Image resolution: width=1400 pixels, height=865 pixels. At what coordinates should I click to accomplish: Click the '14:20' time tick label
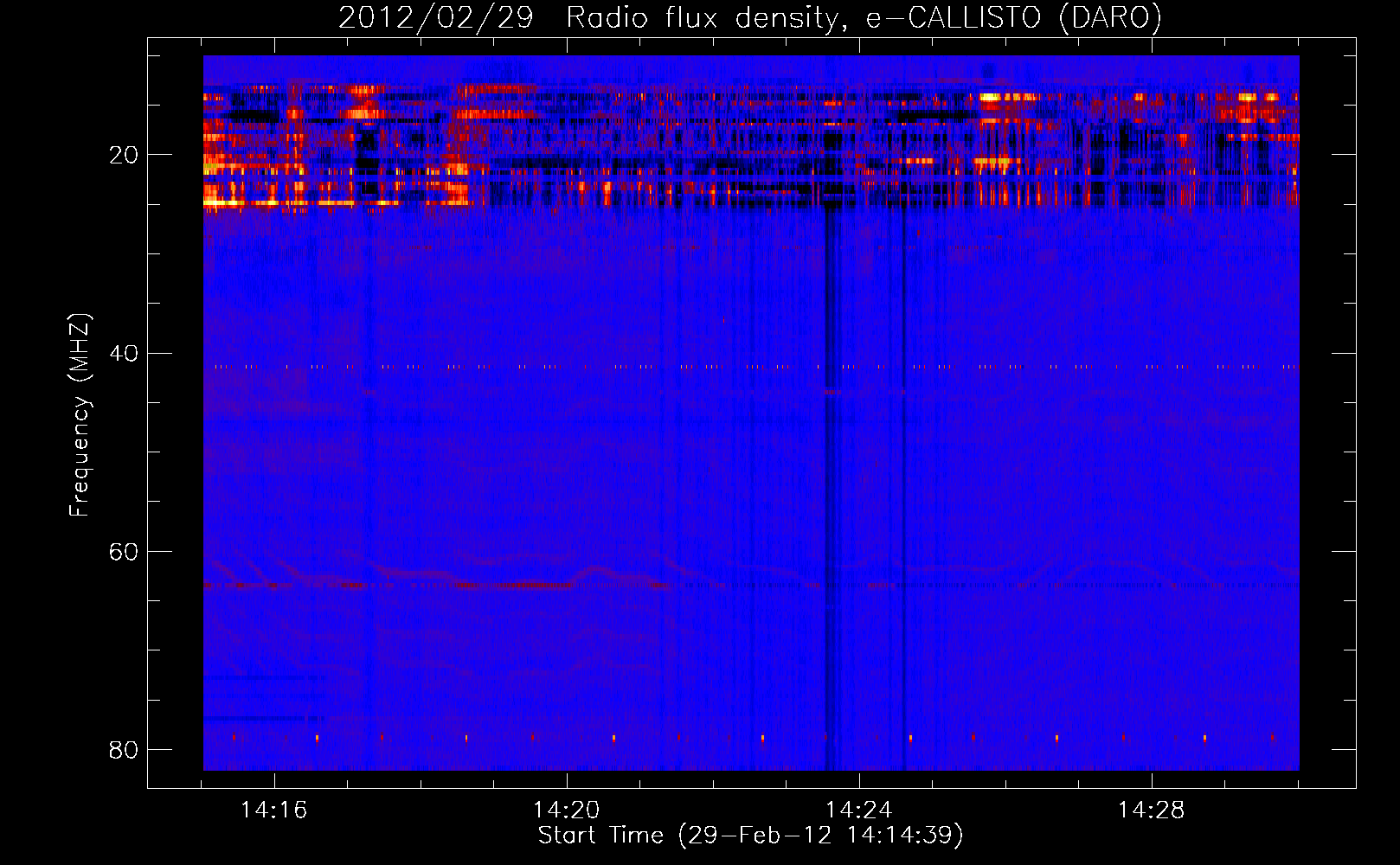click(x=566, y=811)
